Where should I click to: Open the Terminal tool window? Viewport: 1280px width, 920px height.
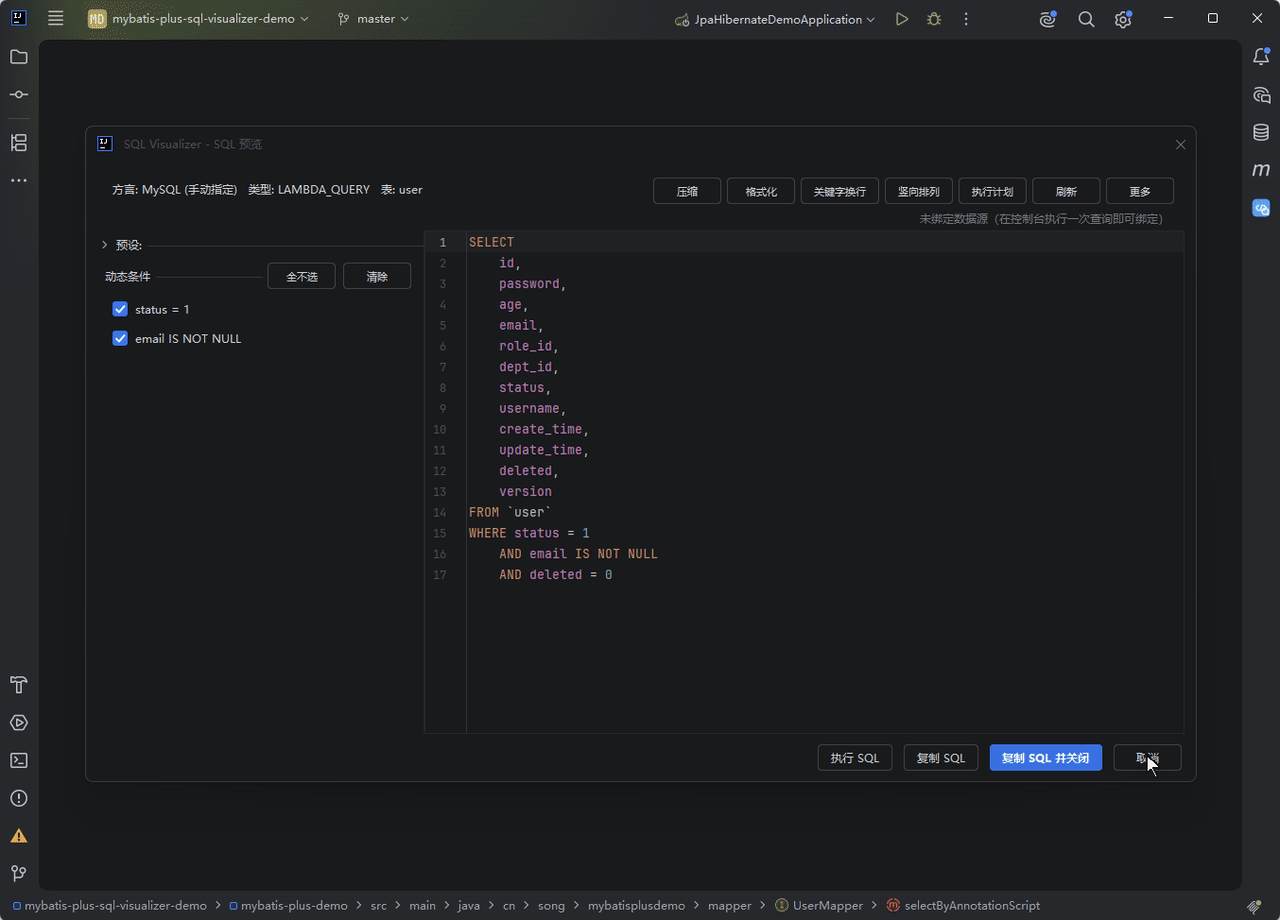click(x=19, y=761)
